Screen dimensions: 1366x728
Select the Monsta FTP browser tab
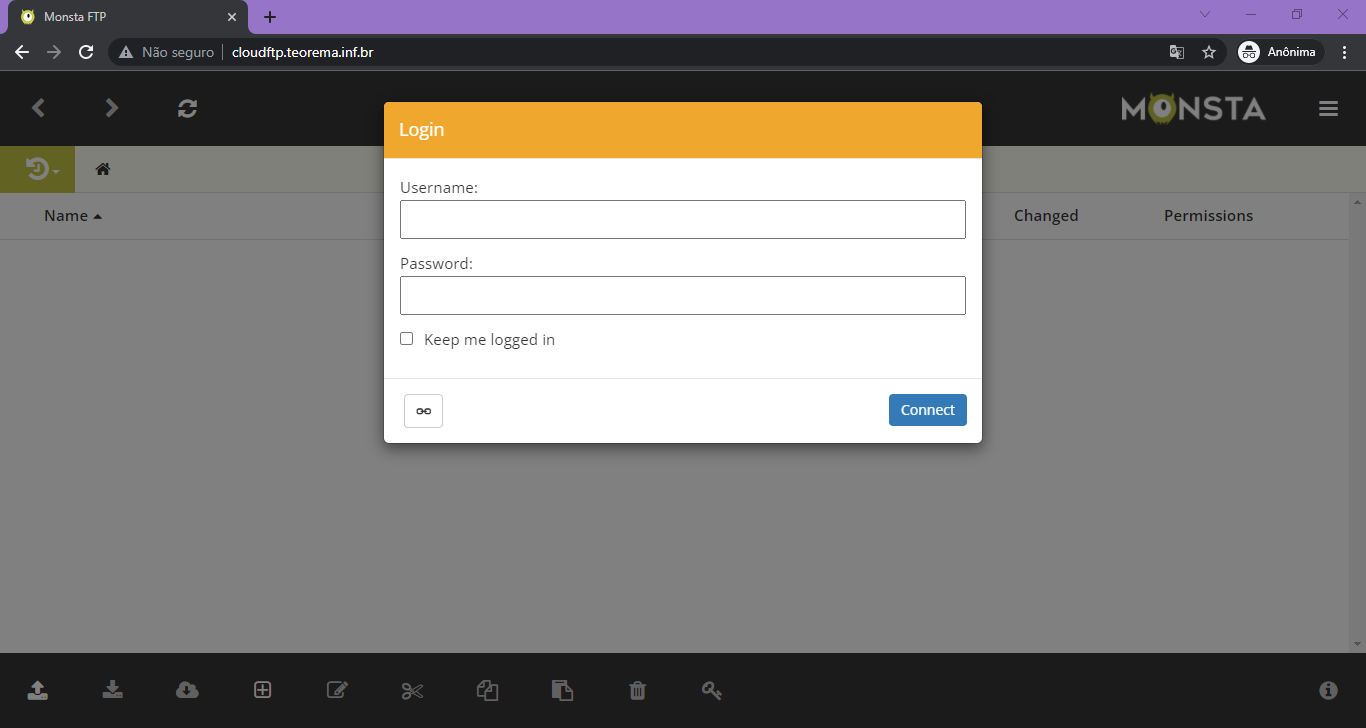pos(127,17)
